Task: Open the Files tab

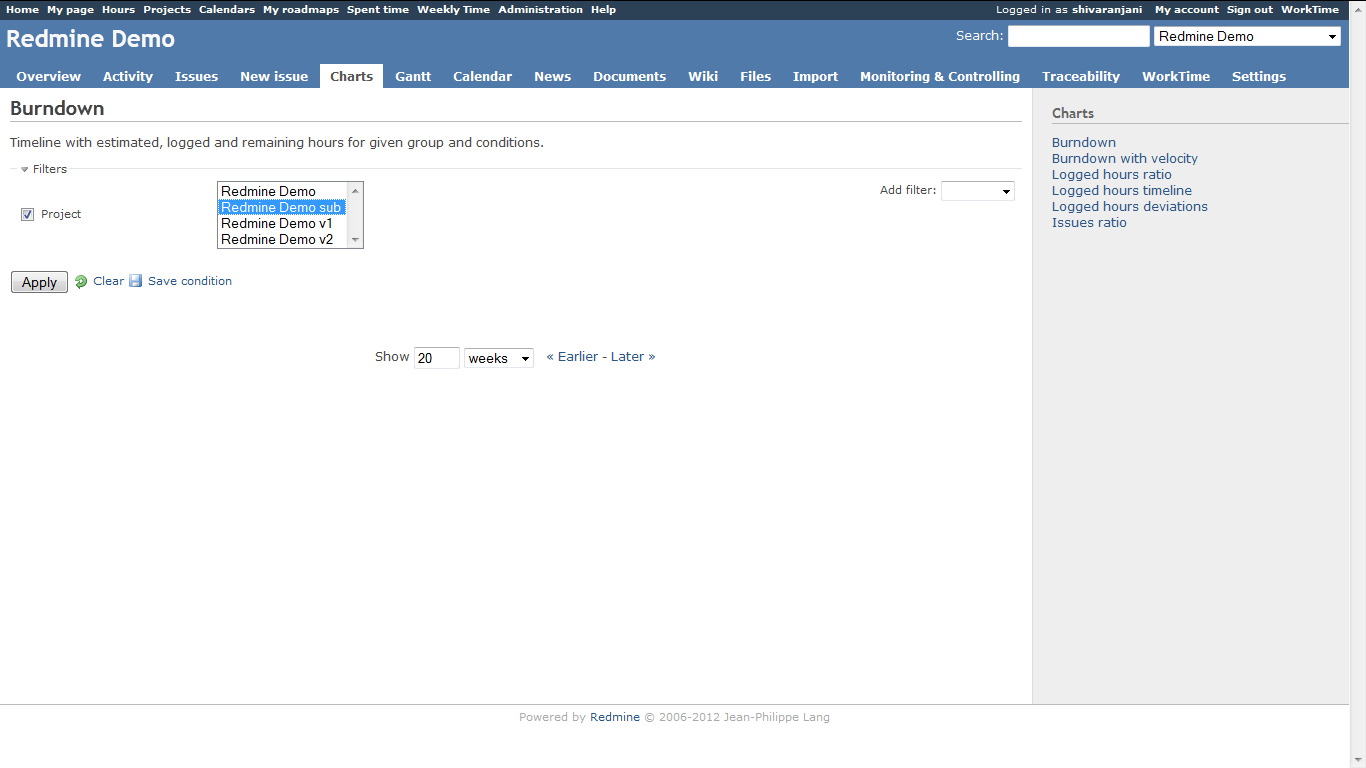Action: [755, 76]
